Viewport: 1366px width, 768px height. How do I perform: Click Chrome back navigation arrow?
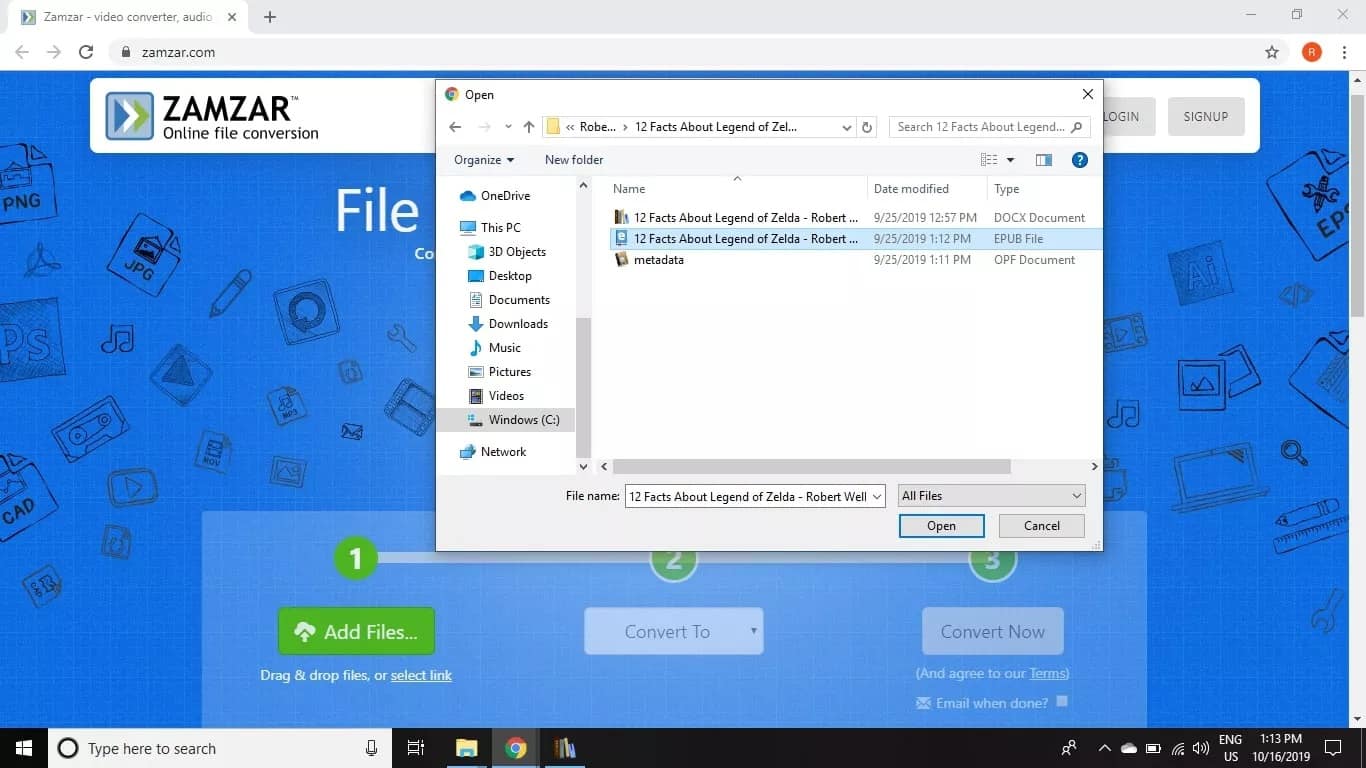point(22,52)
